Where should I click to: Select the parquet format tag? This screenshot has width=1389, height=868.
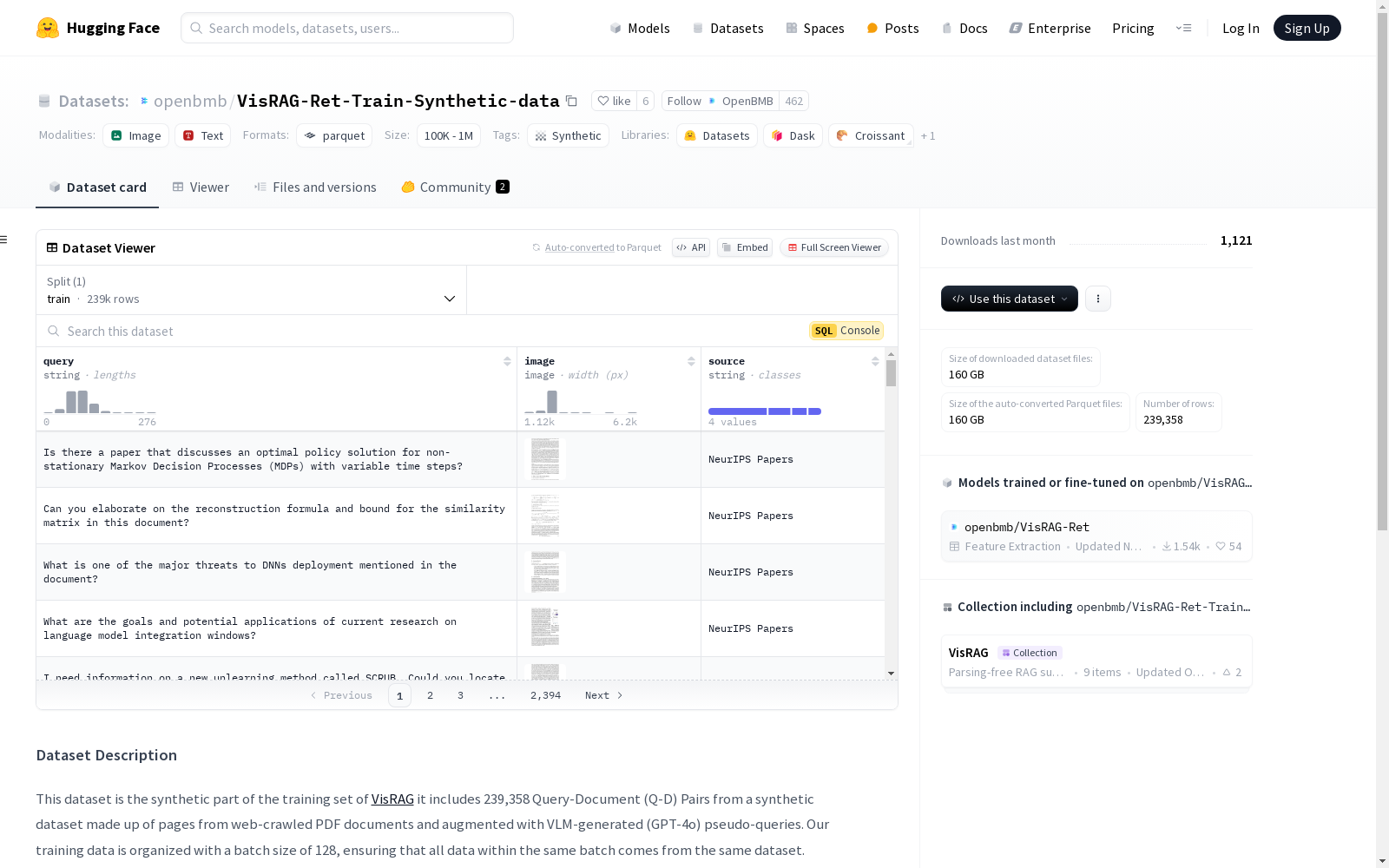click(334, 135)
